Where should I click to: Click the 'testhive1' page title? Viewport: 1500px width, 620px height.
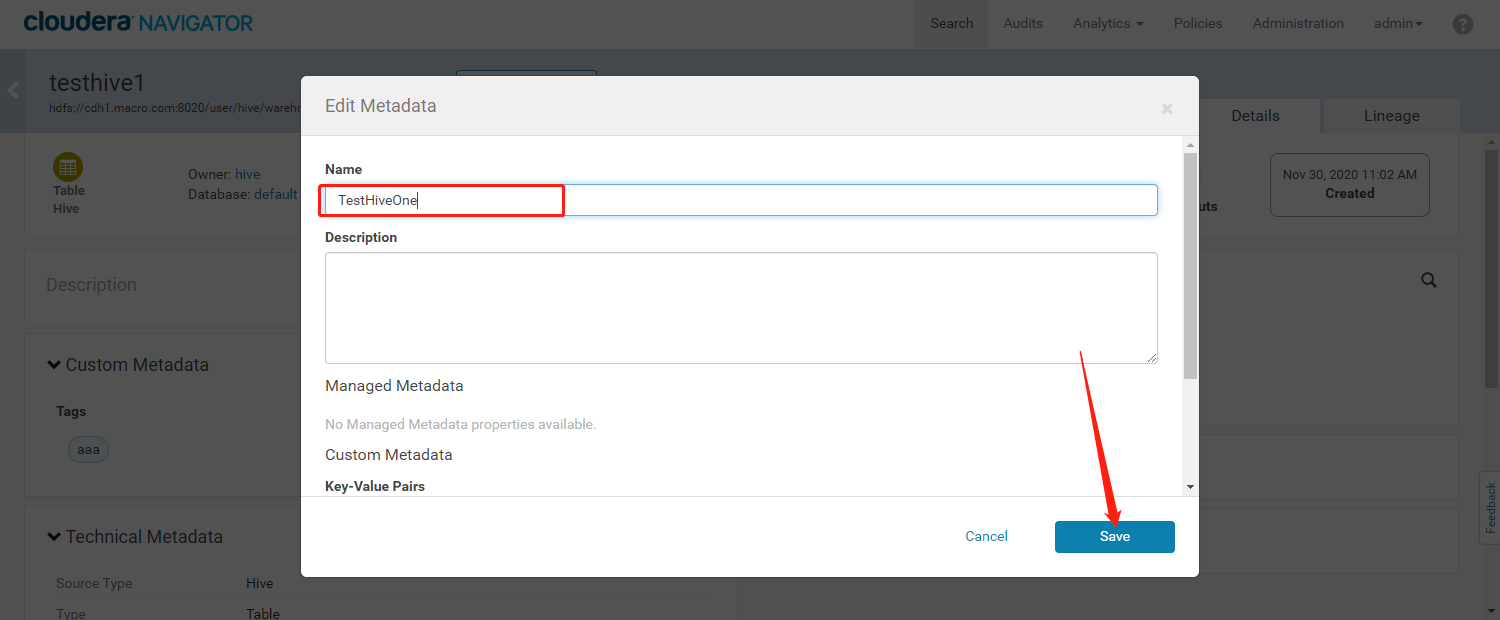tap(97, 83)
